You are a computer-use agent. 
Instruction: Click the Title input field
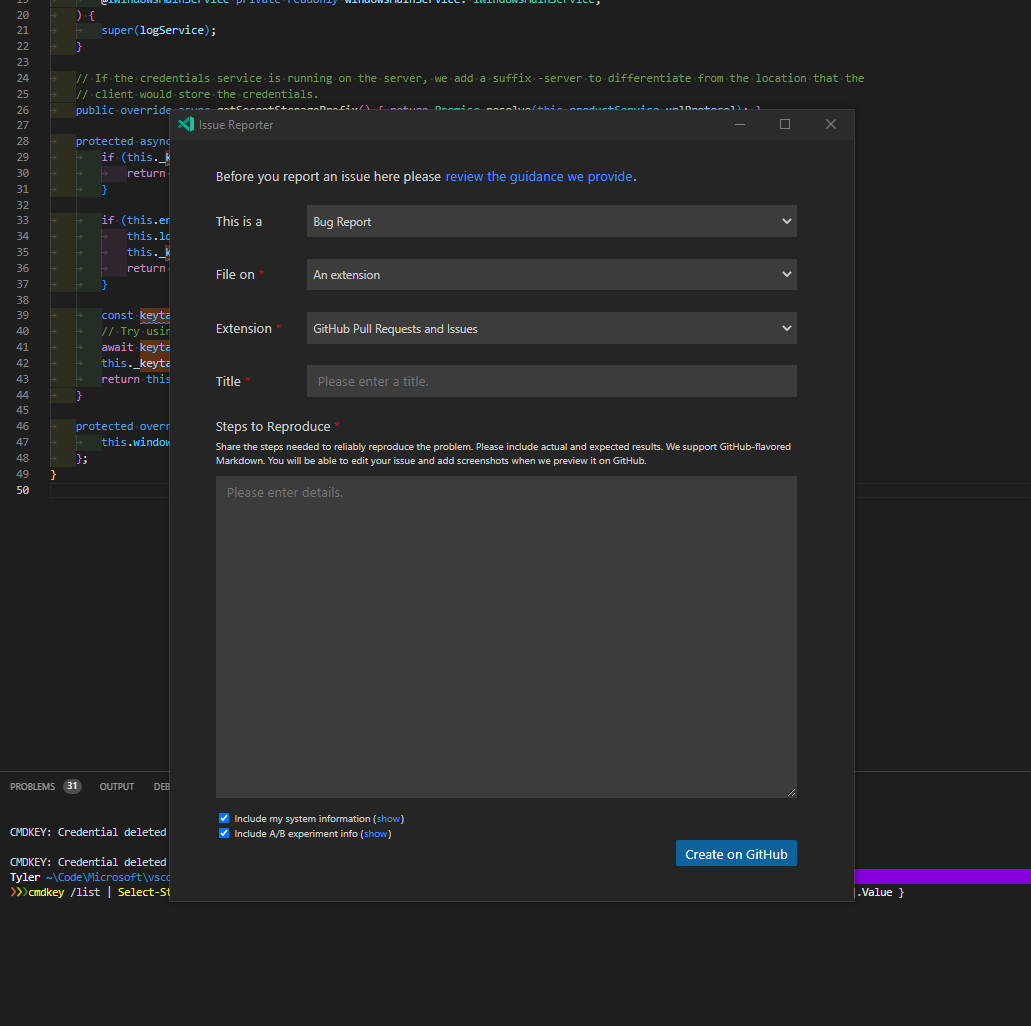point(551,381)
